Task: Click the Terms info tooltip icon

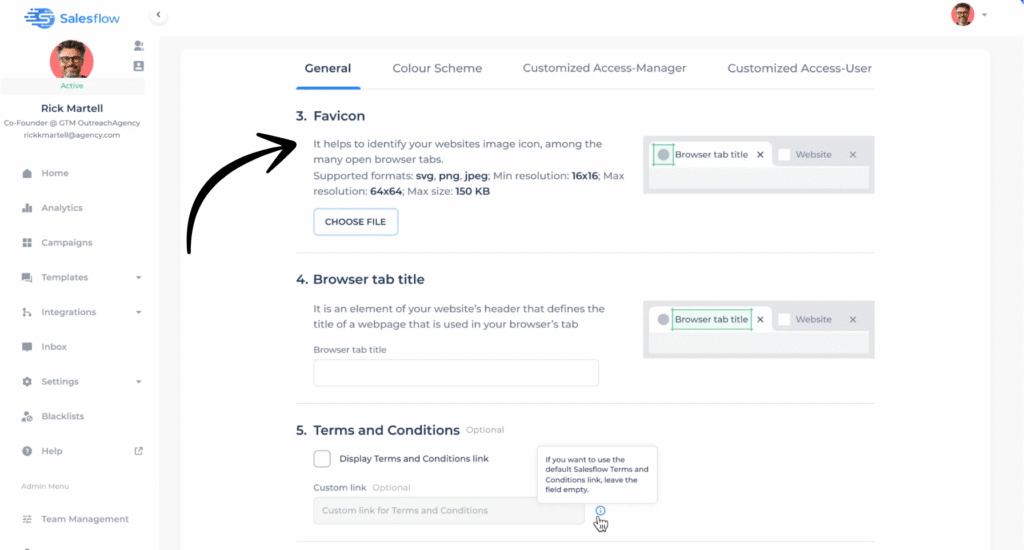Action: [x=600, y=510]
